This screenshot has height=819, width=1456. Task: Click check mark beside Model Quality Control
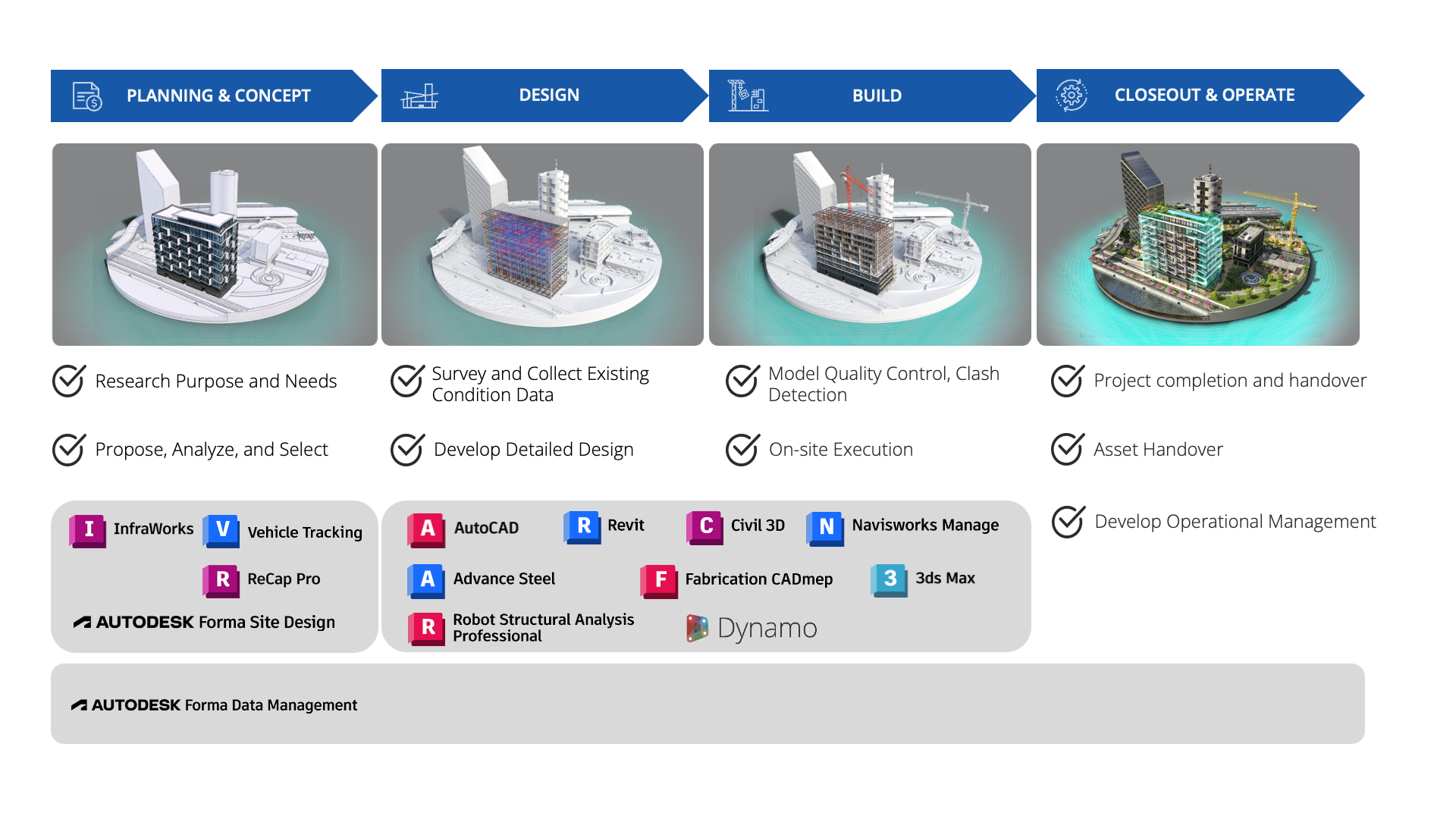pyautogui.click(x=742, y=381)
